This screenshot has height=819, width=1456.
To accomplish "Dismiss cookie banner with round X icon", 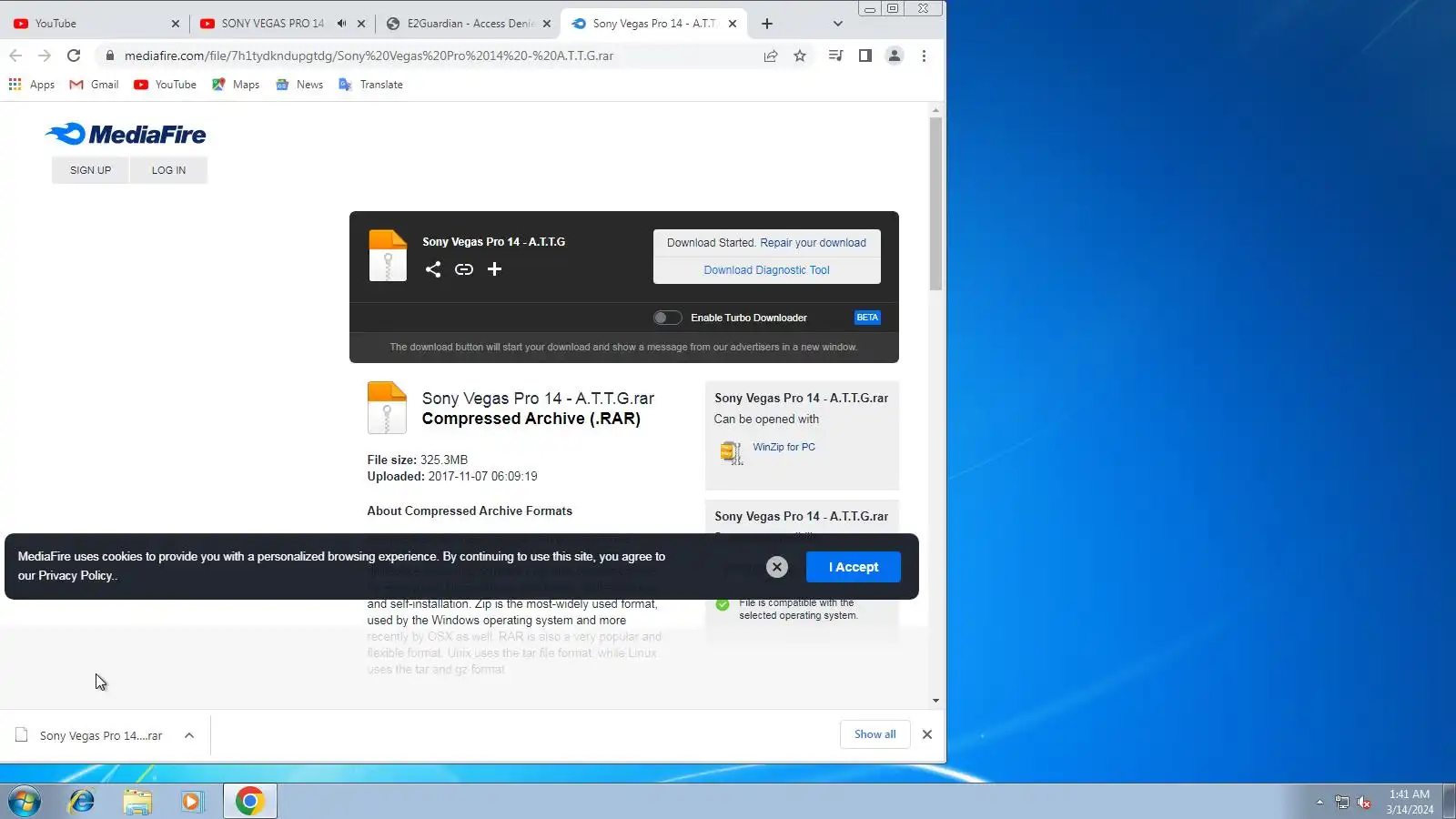I will click(x=776, y=567).
